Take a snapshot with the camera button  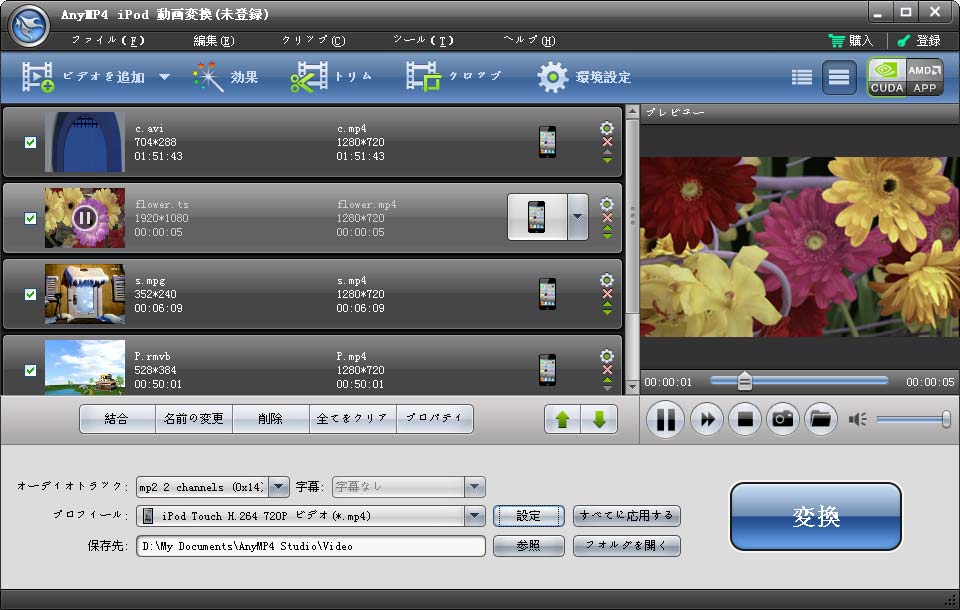(783, 420)
